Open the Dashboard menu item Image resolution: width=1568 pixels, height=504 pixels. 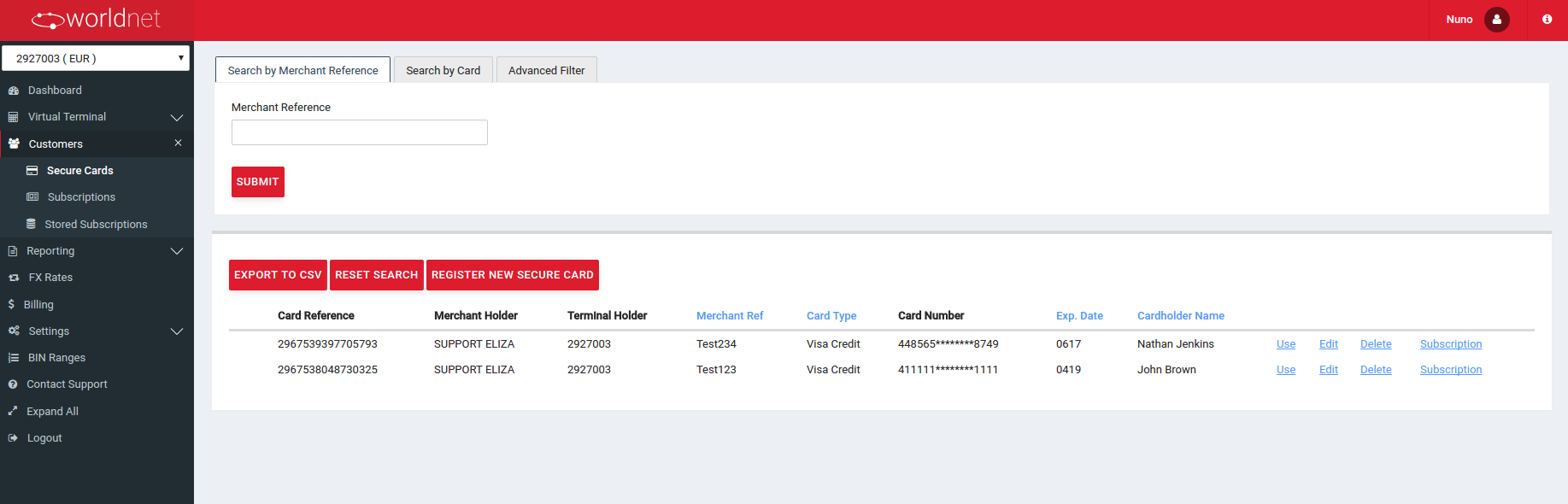pyautogui.click(x=55, y=91)
